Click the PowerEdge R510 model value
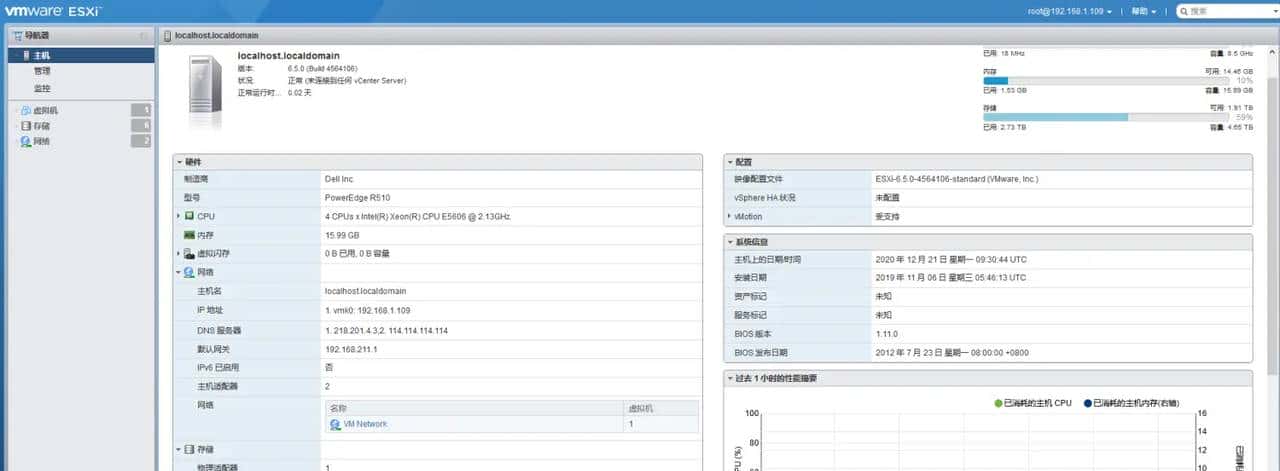Viewport: 1280px width, 471px height. (x=357, y=197)
